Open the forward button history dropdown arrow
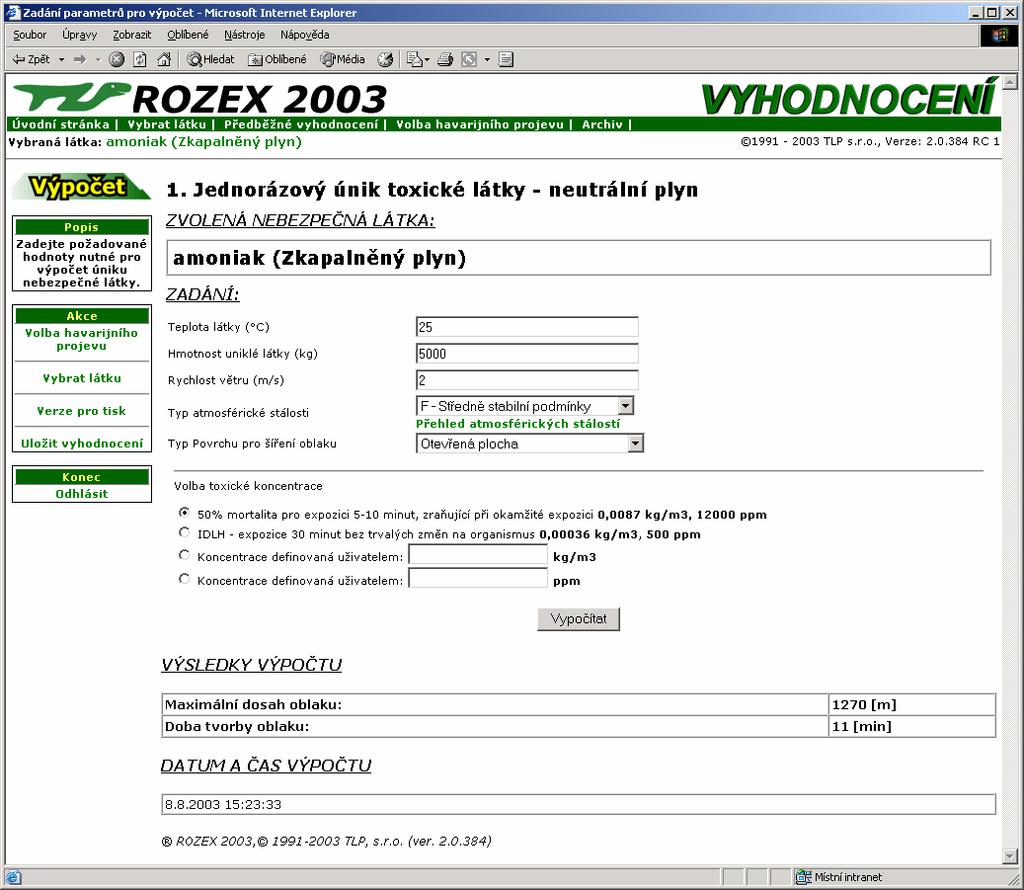1024x890 pixels. pos(98,59)
